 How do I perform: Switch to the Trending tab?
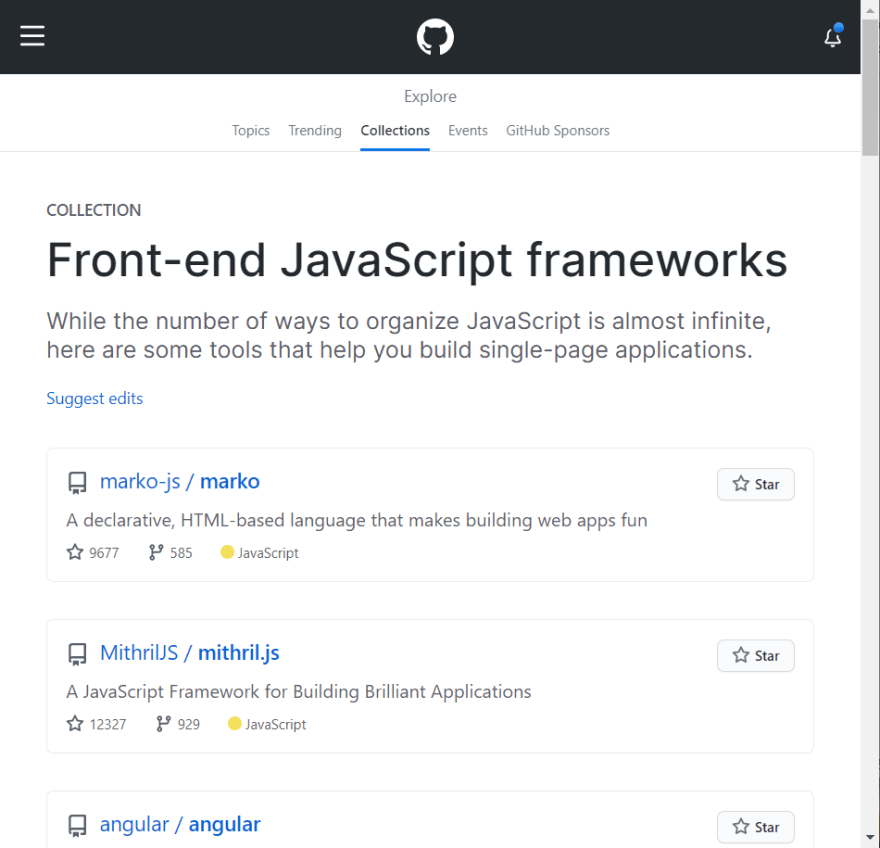click(315, 130)
